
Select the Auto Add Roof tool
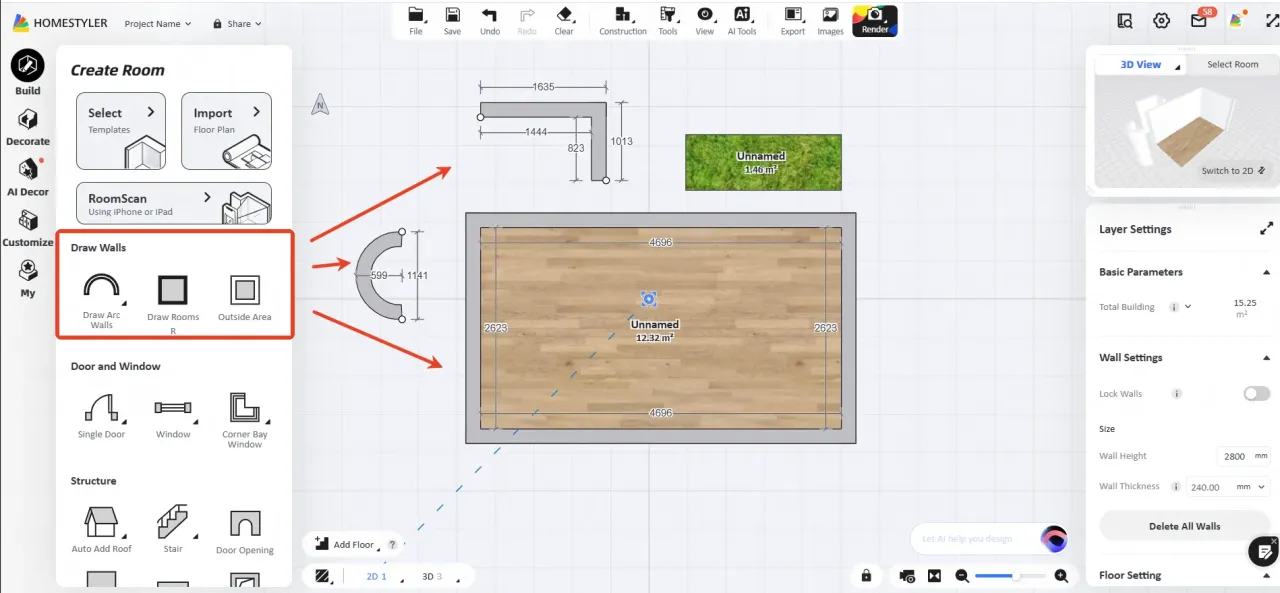(101, 523)
